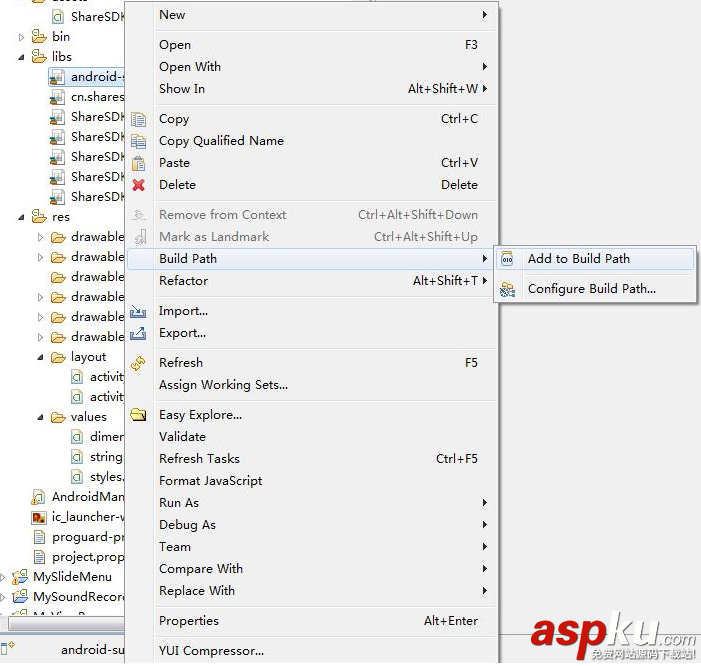Click the values folder icon
Image resolution: width=701 pixels, height=666 pixels.
click(x=58, y=417)
